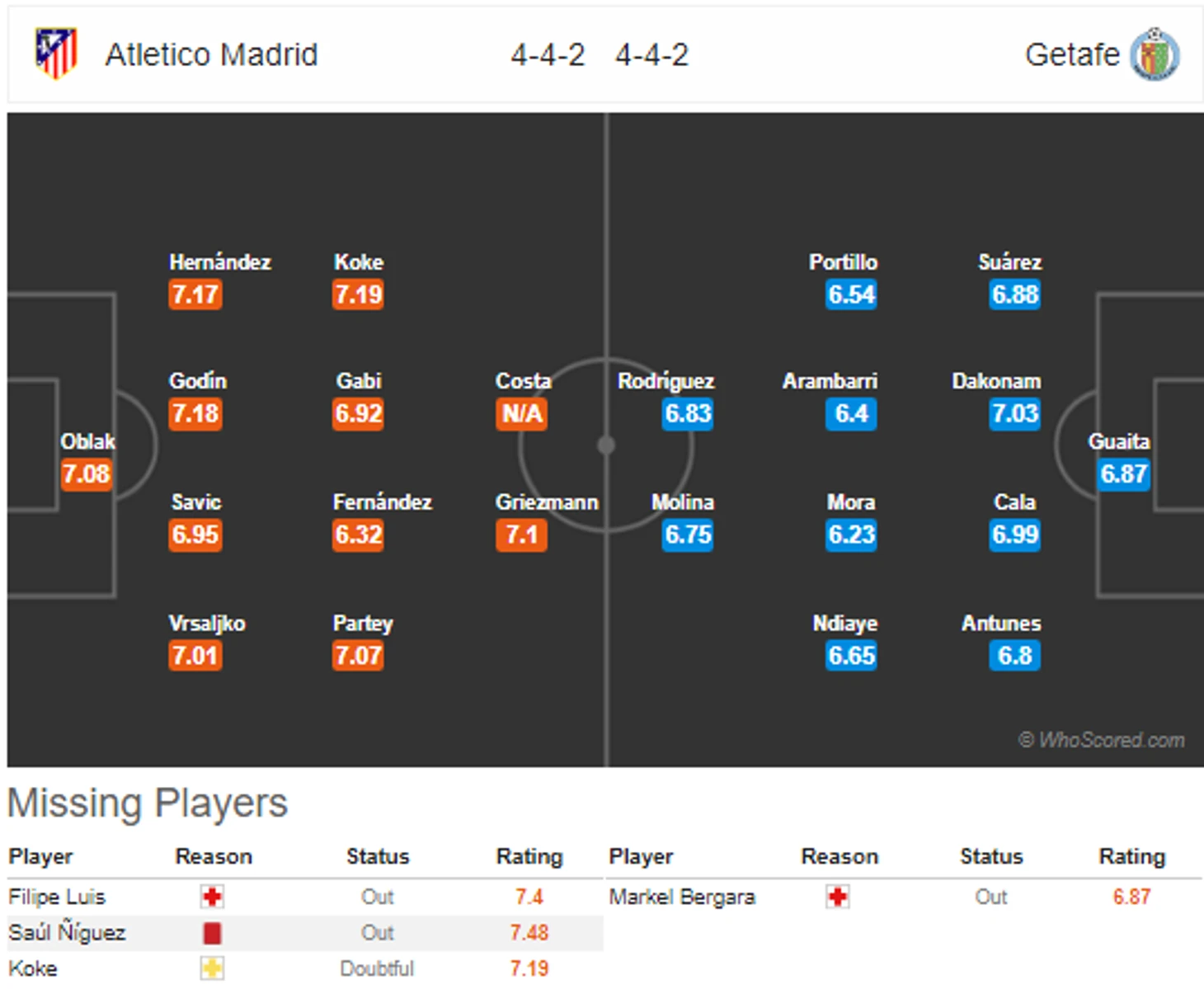The image size is (1204, 989).
Task: Click Costa's N/A rating badge
Action: (522, 413)
